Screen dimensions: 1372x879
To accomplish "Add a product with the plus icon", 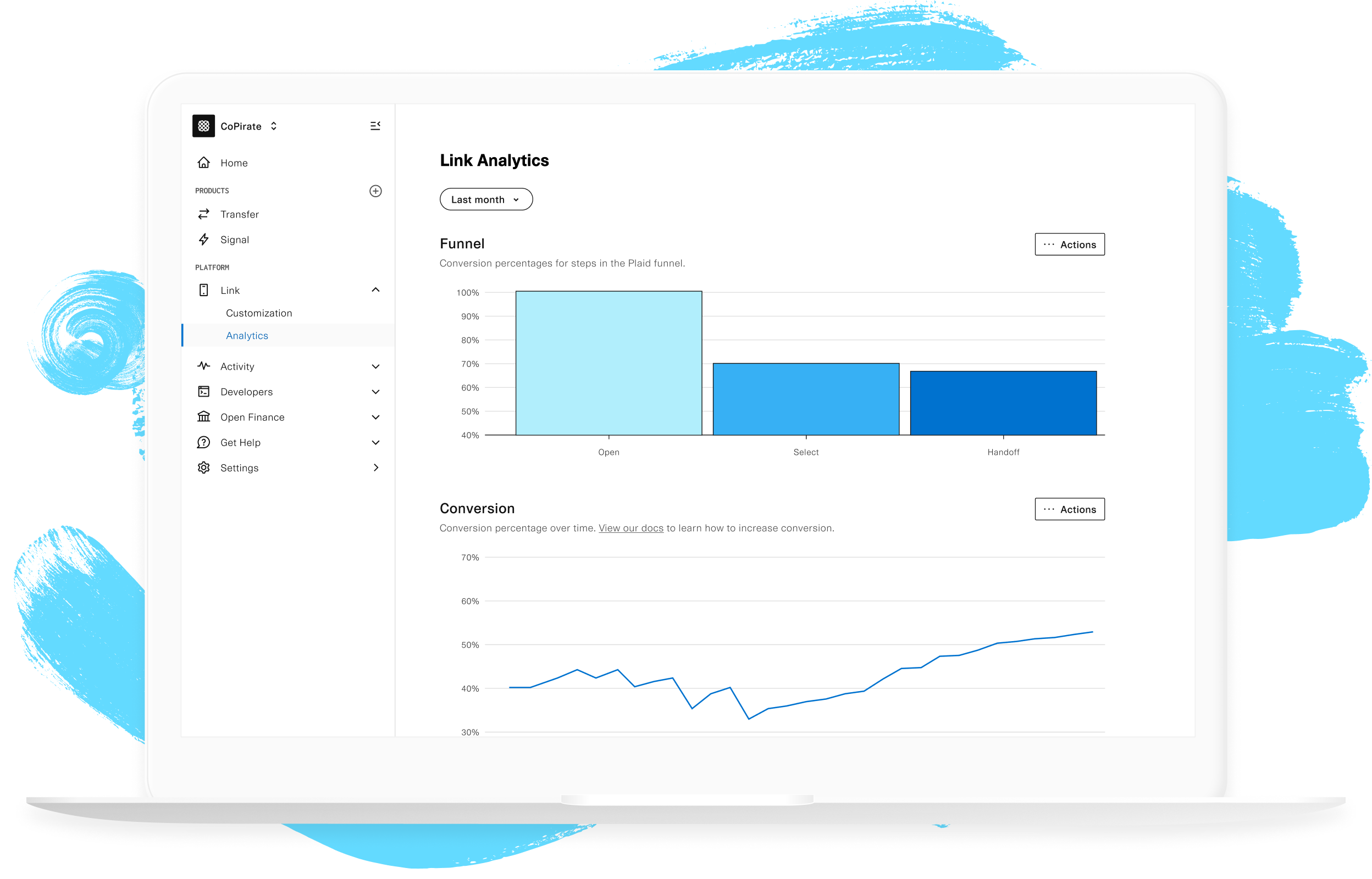I will [x=375, y=191].
